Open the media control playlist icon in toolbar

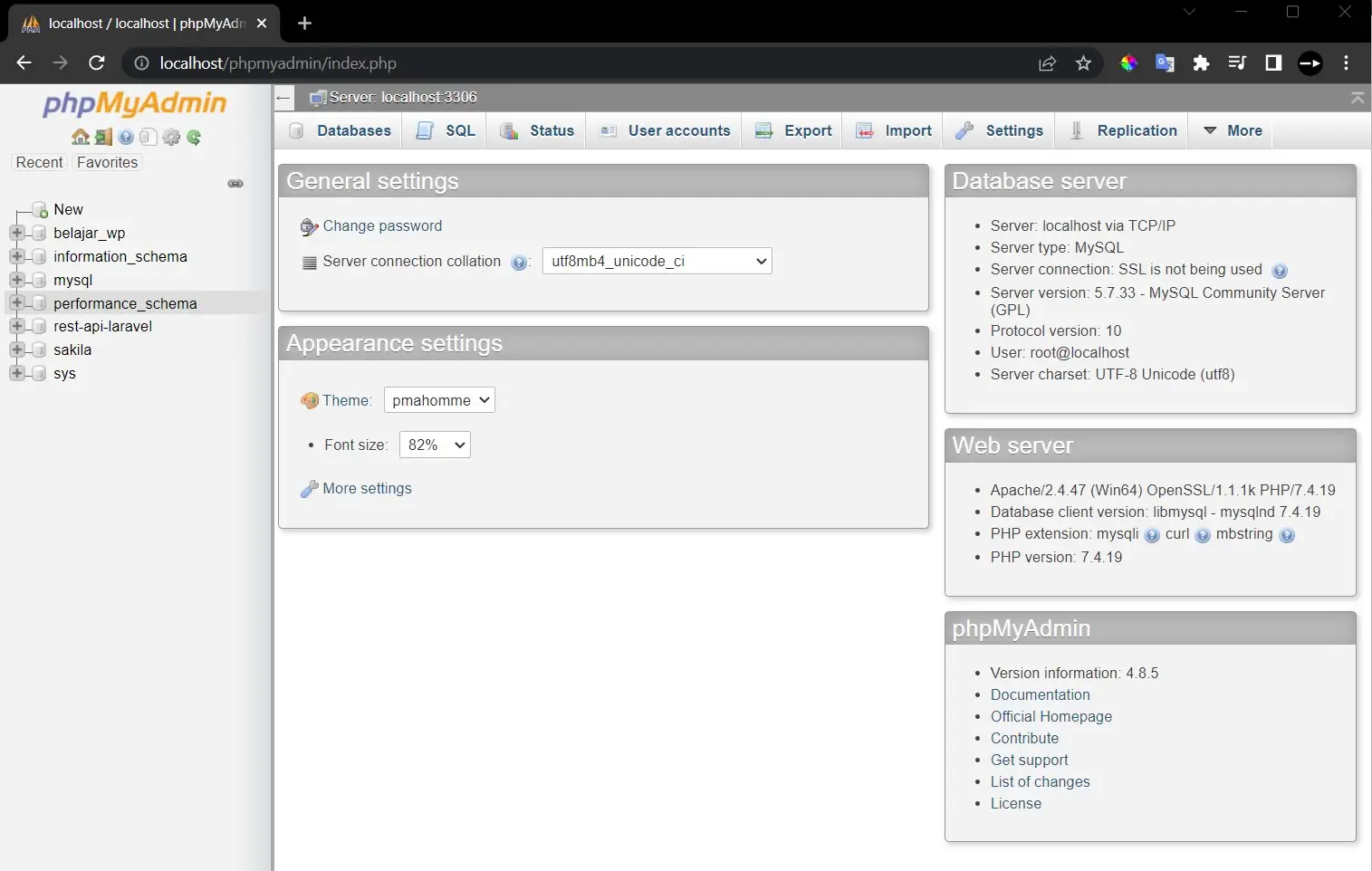[x=1237, y=63]
